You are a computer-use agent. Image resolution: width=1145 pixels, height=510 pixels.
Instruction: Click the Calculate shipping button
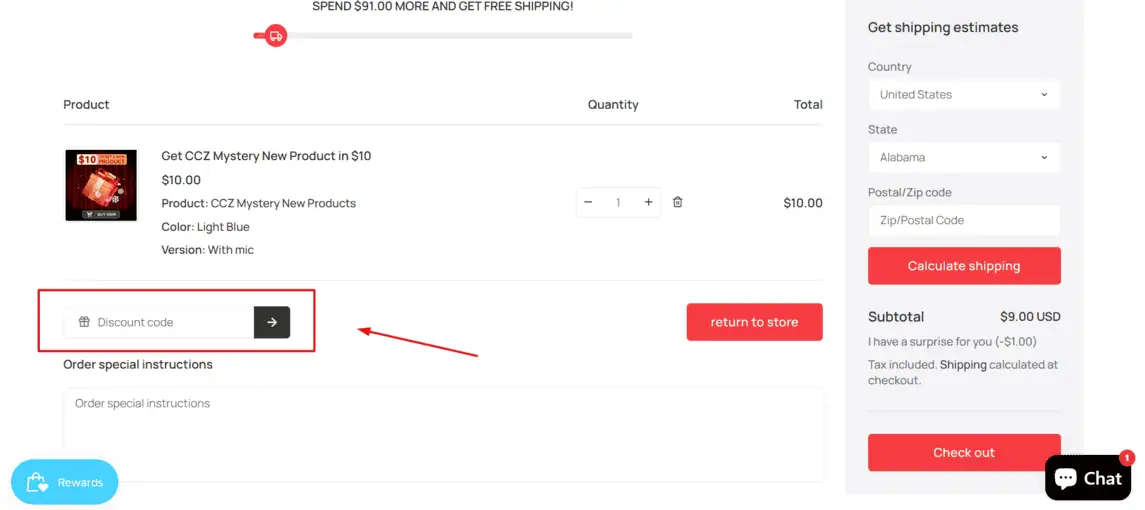point(964,266)
